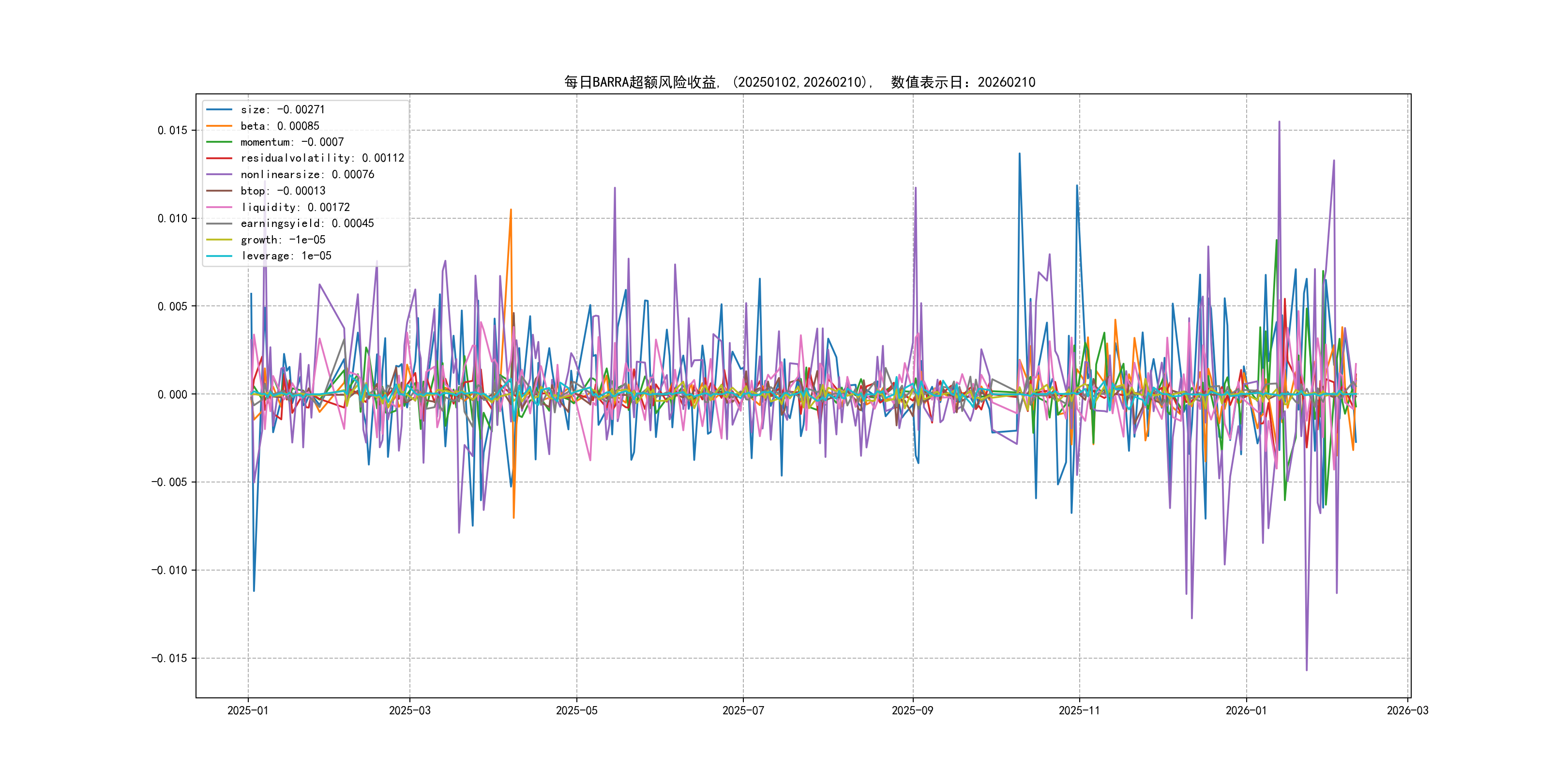Click the cyan leverage line swatch
This screenshot has width=1568, height=784.
[x=219, y=256]
